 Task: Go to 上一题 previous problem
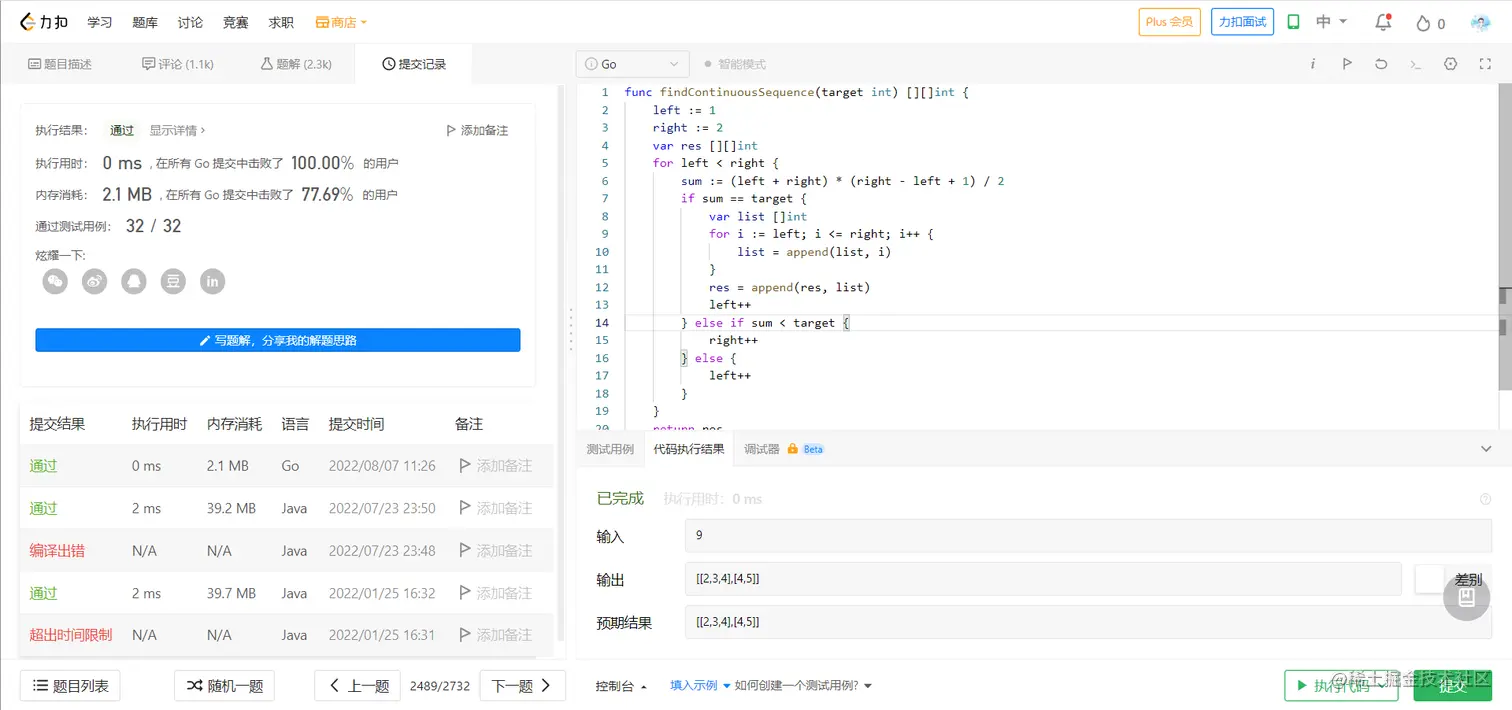point(358,686)
